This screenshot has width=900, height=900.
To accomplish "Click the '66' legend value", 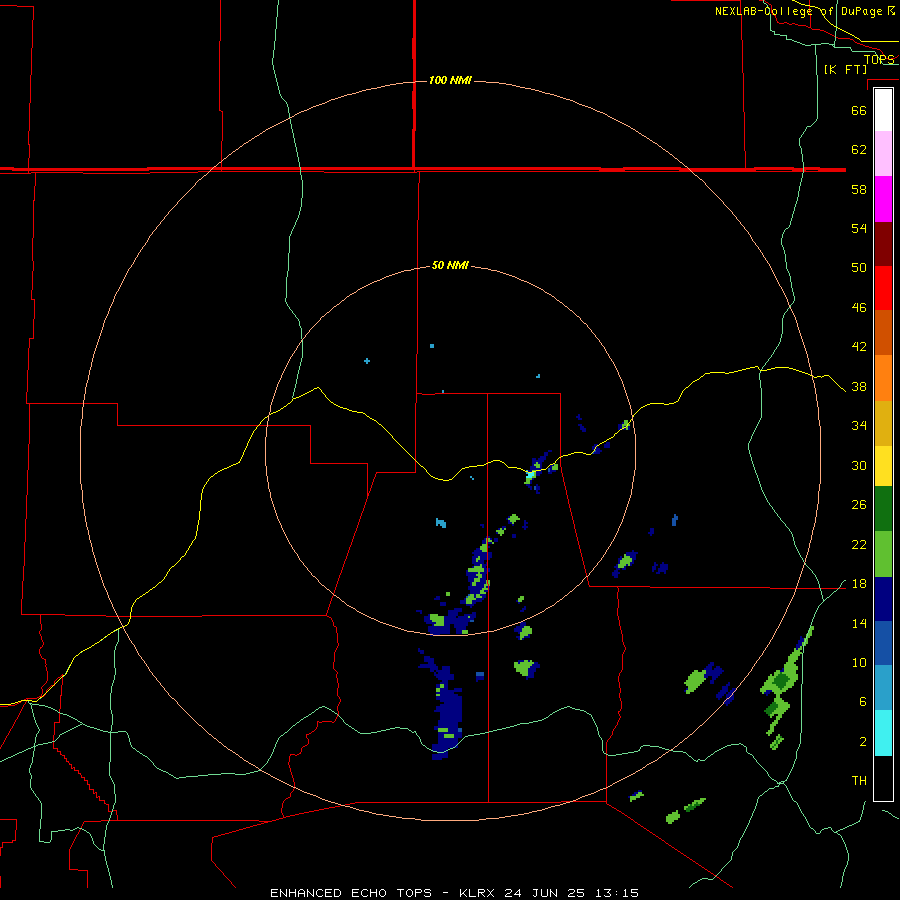I will 859,110.
